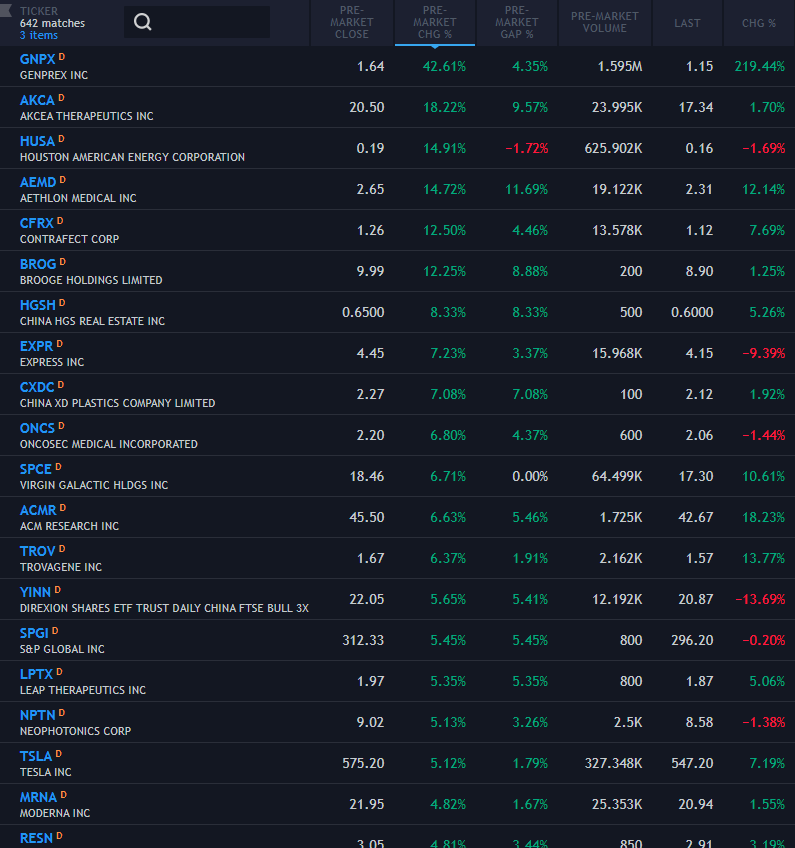Viewport: 795px width, 848px height.
Task: Open HUSA ticker link
Action: click(x=37, y=142)
